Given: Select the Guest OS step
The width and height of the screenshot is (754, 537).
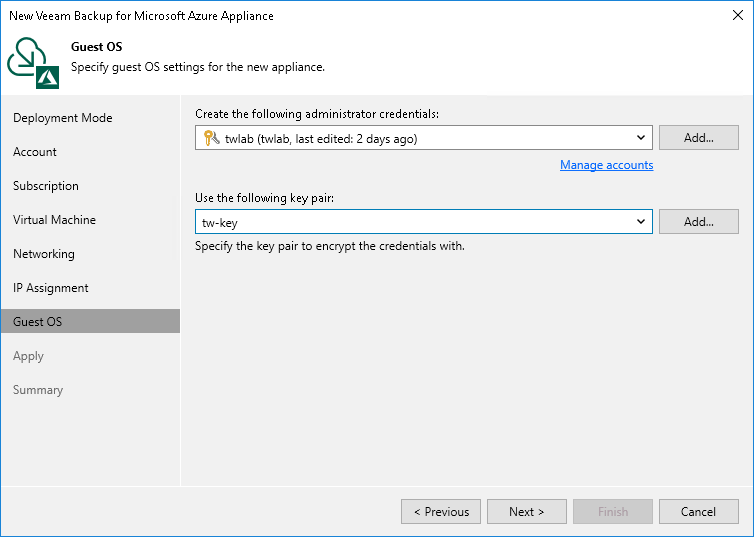Looking at the screenshot, I should [38, 322].
